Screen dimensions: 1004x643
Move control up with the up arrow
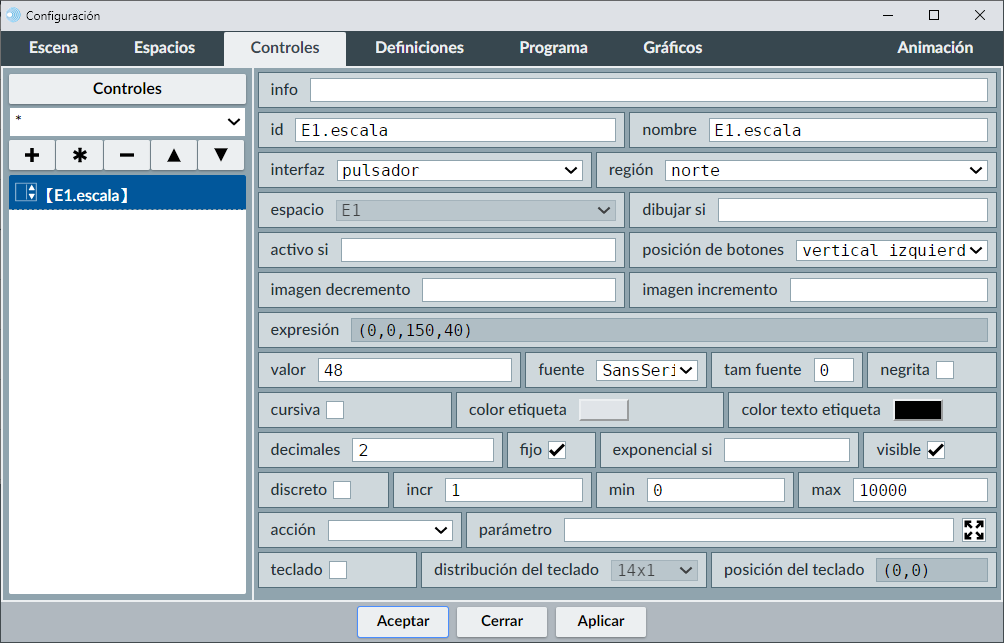pos(174,155)
